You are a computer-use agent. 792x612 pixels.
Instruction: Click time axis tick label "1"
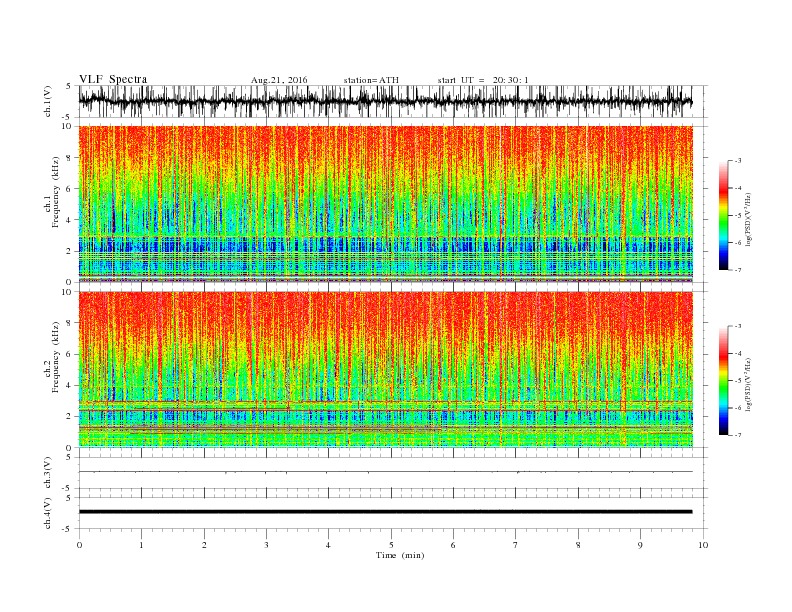[x=141, y=545]
